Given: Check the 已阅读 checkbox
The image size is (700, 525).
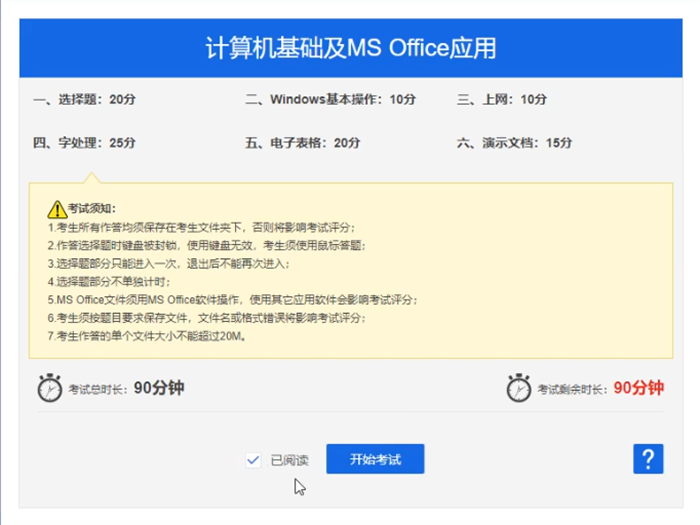Looking at the screenshot, I should tap(253, 460).
